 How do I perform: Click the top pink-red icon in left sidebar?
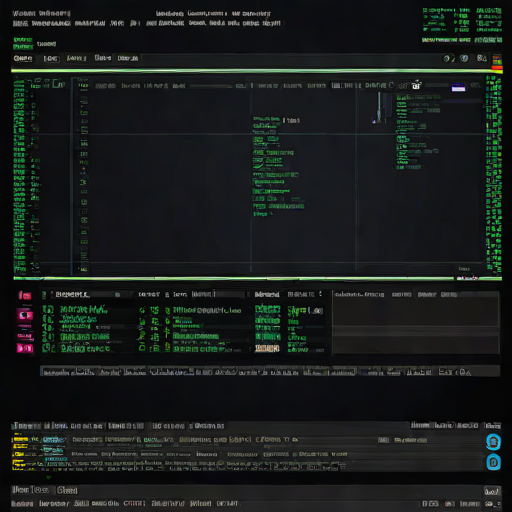pos(25,295)
